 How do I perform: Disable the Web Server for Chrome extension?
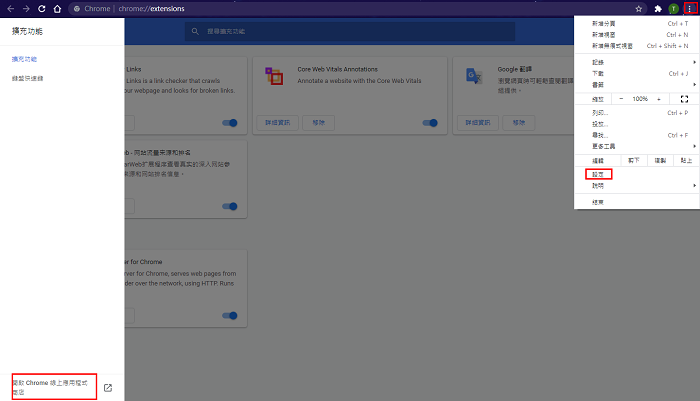click(x=230, y=316)
